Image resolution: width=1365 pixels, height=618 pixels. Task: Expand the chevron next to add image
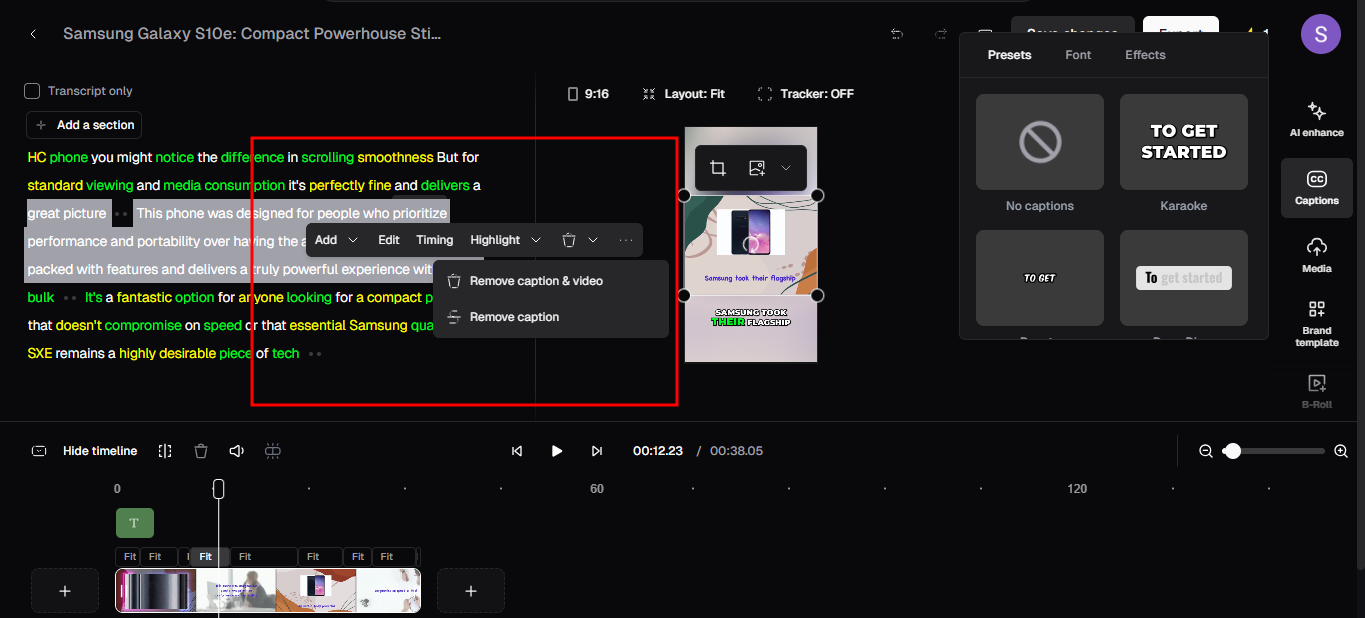pyautogui.click(x=786, y=168)
